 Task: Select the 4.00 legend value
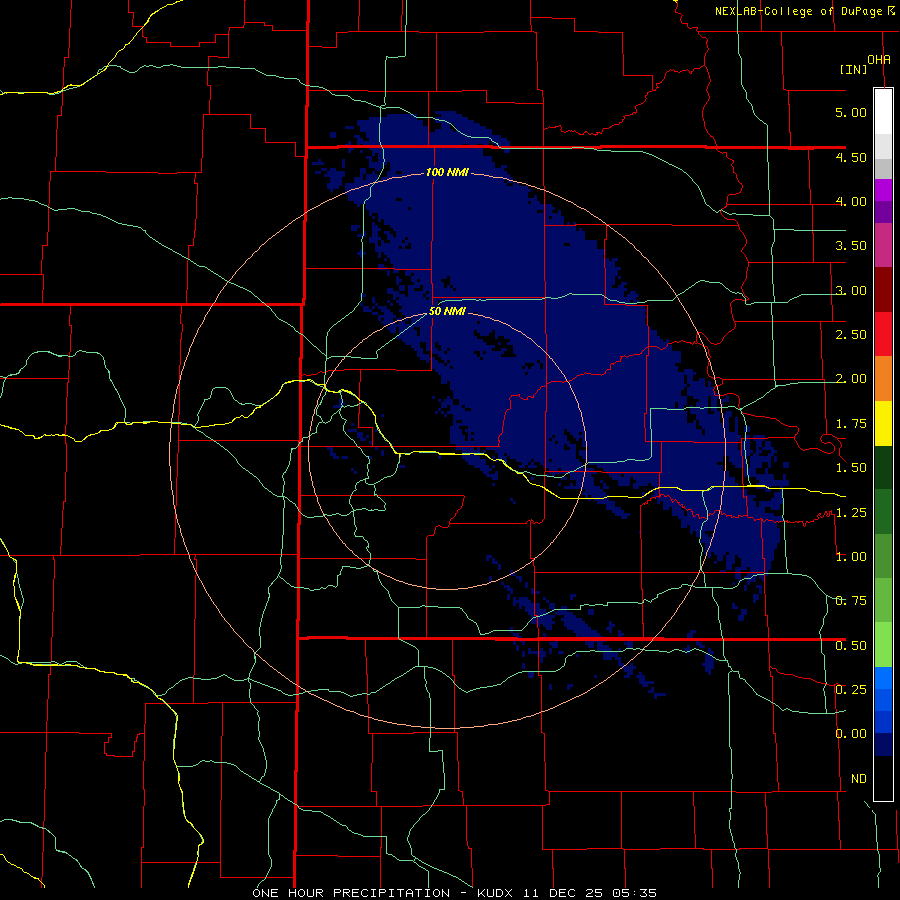pos(851,201)
